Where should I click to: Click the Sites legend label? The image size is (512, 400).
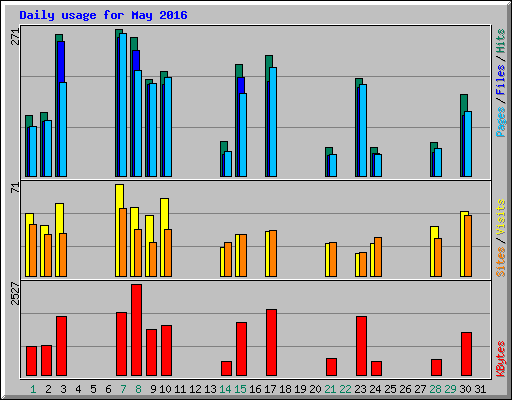(x=500, y=262)
